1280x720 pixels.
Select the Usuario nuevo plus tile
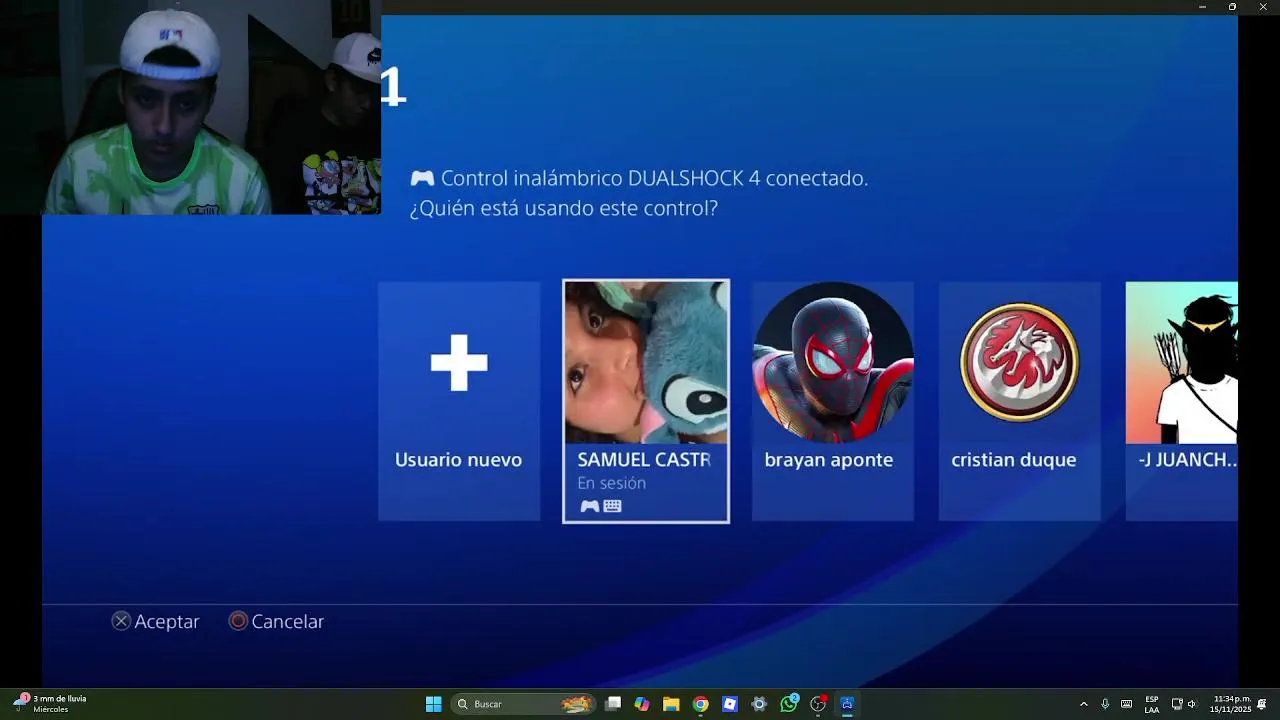459,401
